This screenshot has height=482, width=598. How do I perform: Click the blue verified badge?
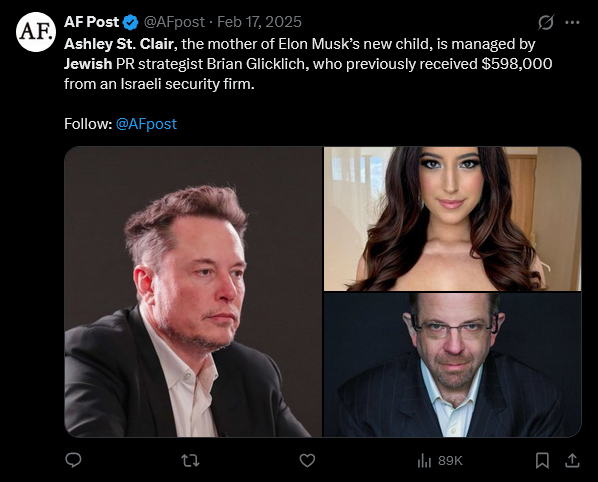click(130, 23)
